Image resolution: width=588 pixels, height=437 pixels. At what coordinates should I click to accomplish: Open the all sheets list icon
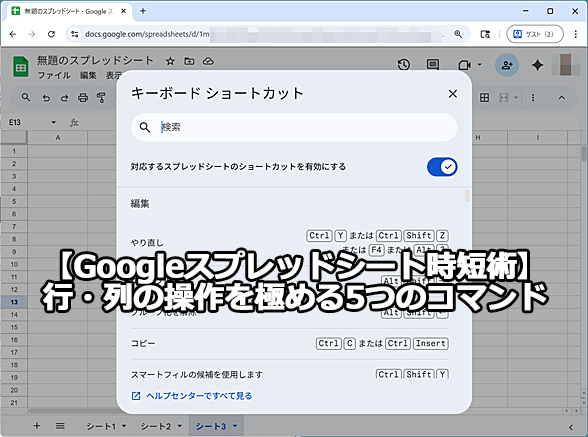pyautogui.click(x=60, y=426)
